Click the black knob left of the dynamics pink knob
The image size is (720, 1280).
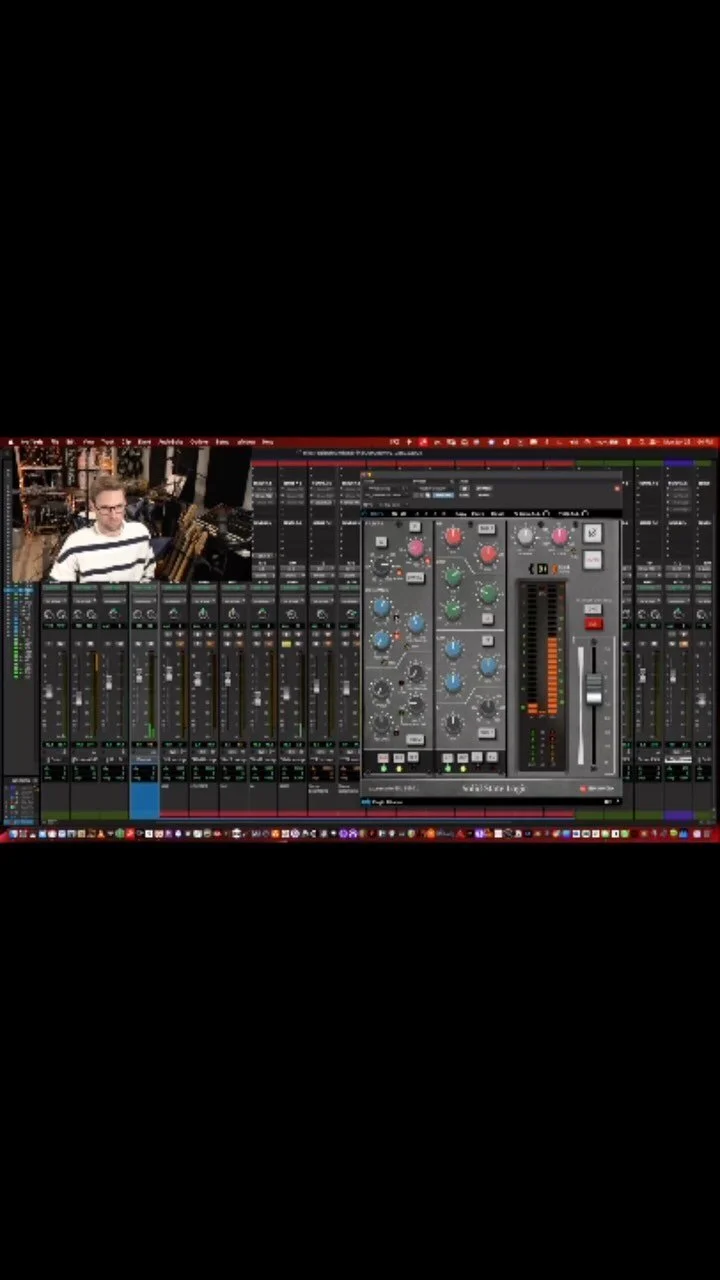[x=381, y=566]
